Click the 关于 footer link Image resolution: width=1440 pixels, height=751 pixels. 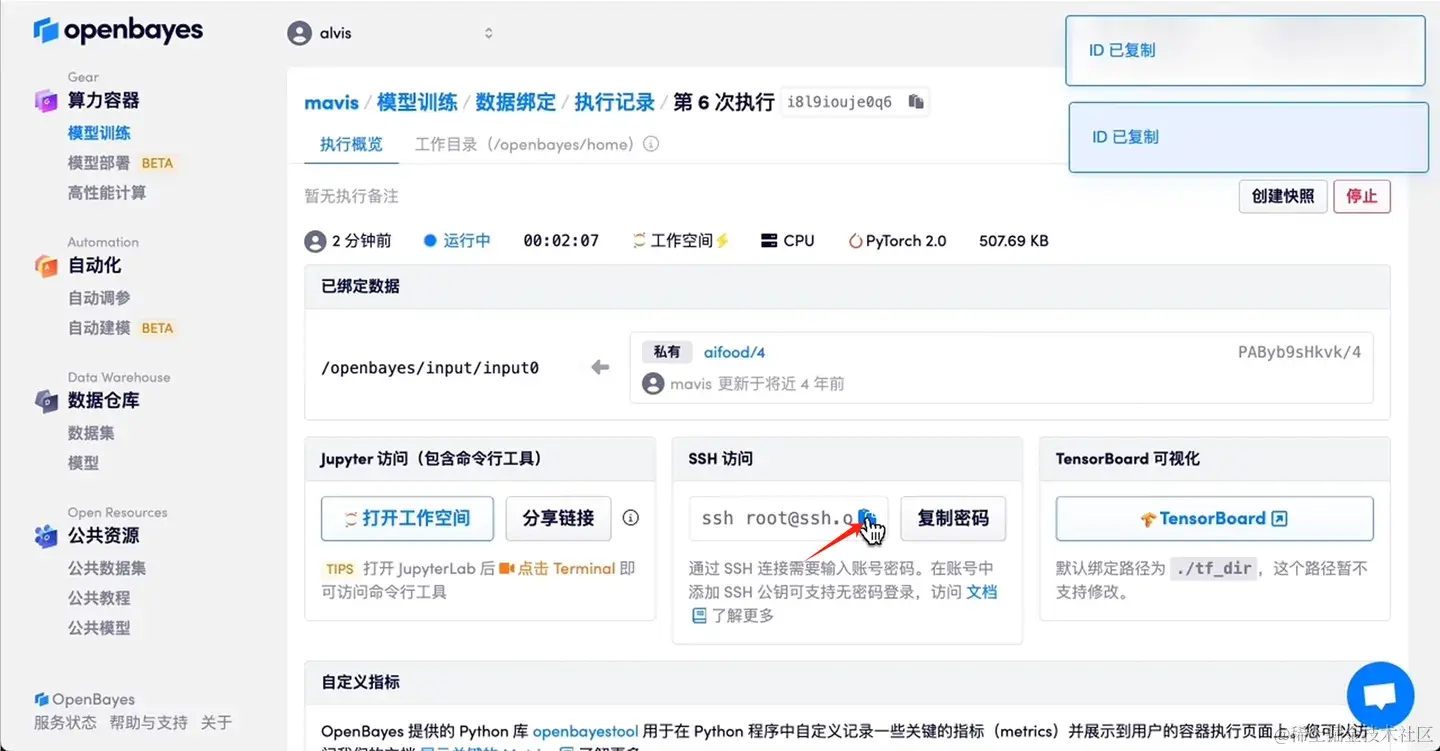pos(216,722)
